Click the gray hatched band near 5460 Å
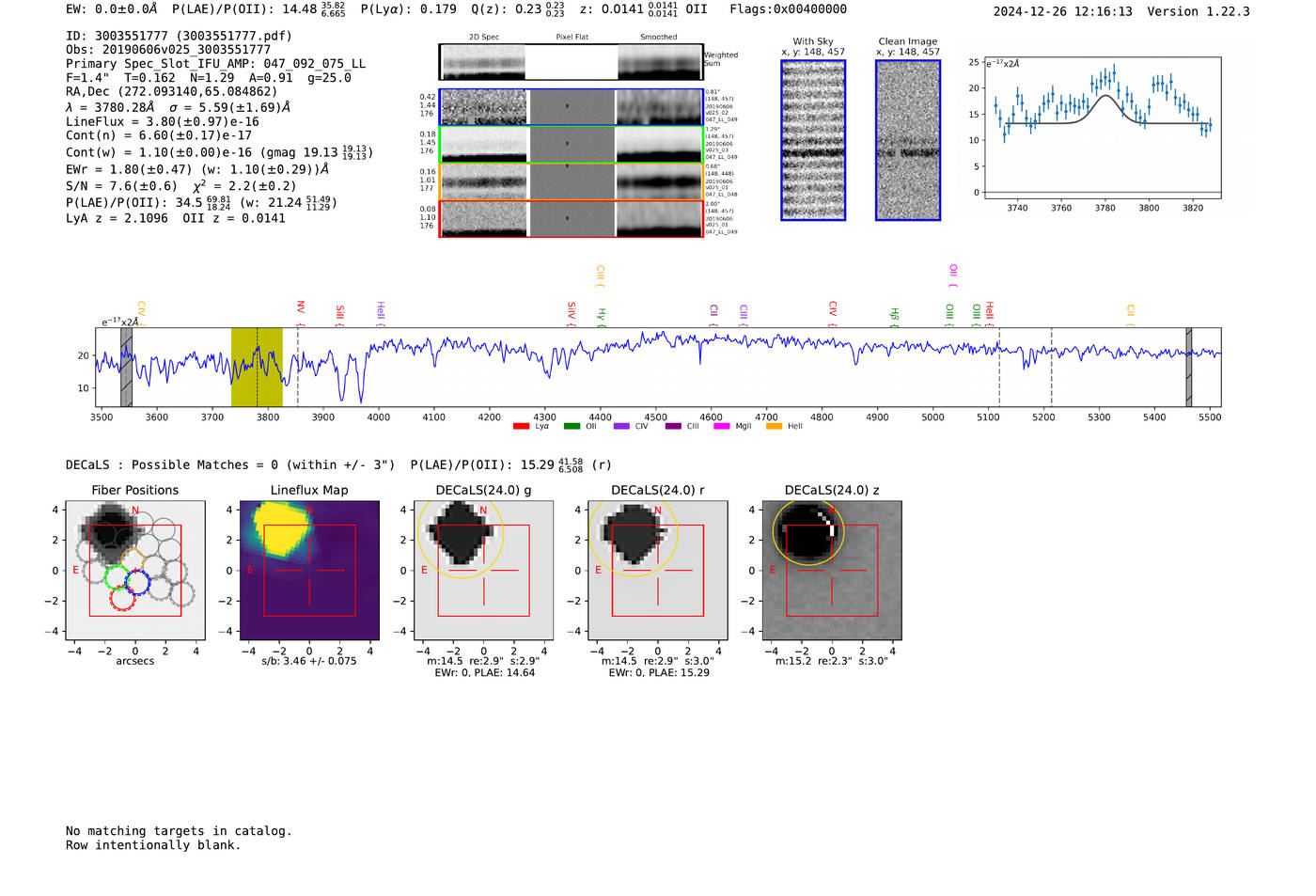This screenshot has height=896, width=1316. tap(1189, 368)
